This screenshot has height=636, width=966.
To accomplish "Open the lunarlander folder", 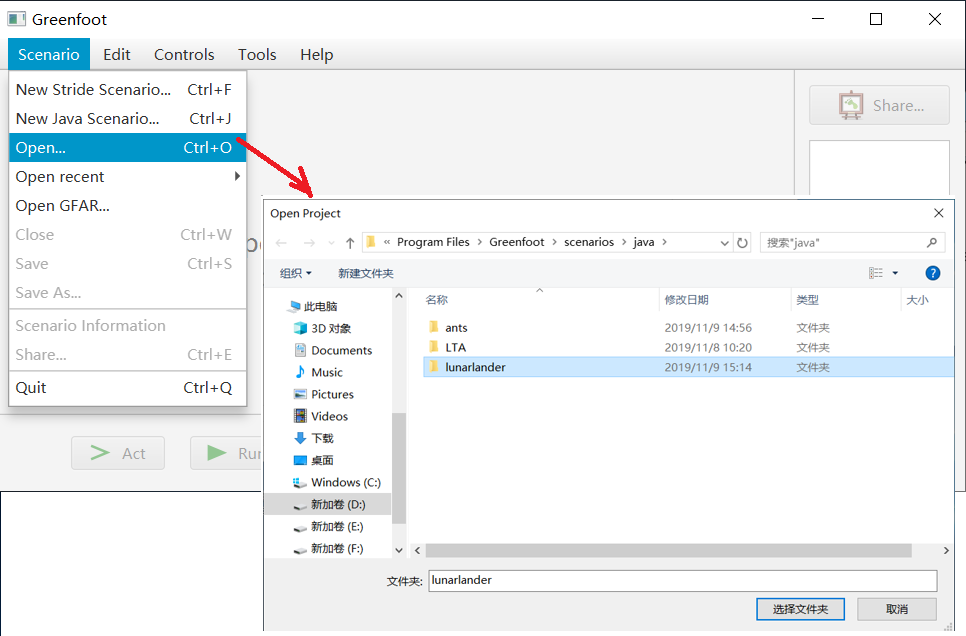I will coord(475,367).
